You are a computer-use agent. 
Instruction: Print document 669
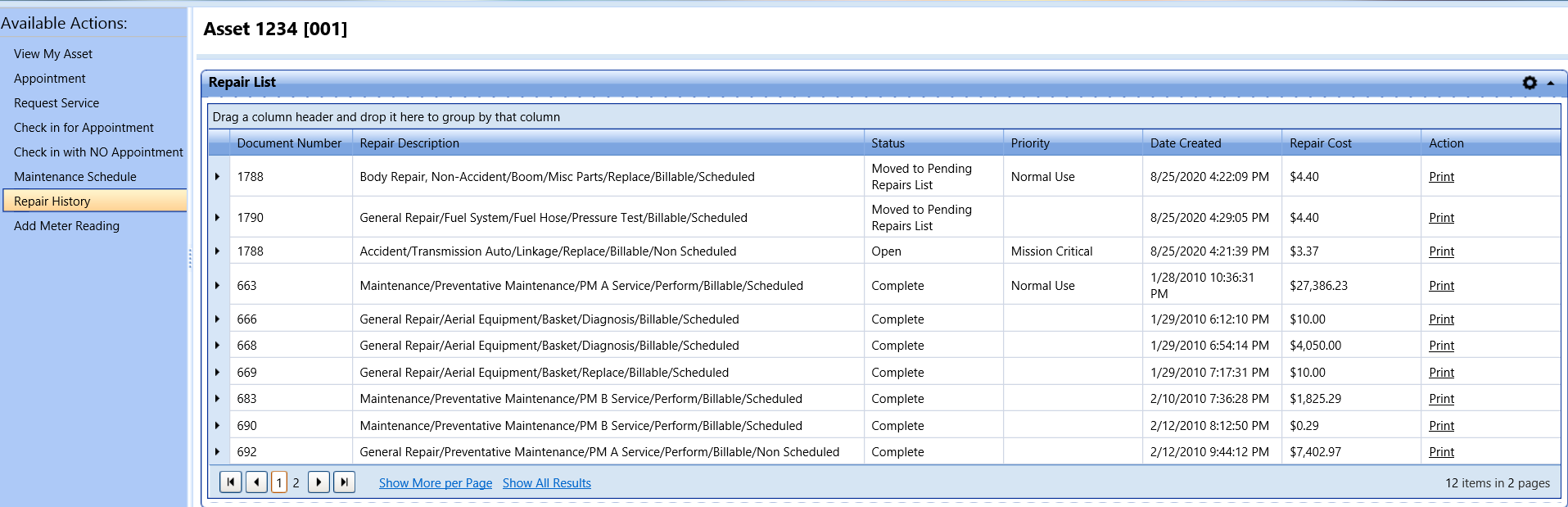(1441, 373)
